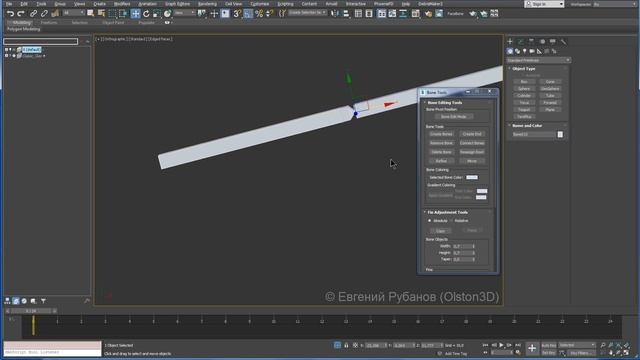Screen dimensions: 640x360
Task: Click the Sphere primitive button
Action: (524, 89)
